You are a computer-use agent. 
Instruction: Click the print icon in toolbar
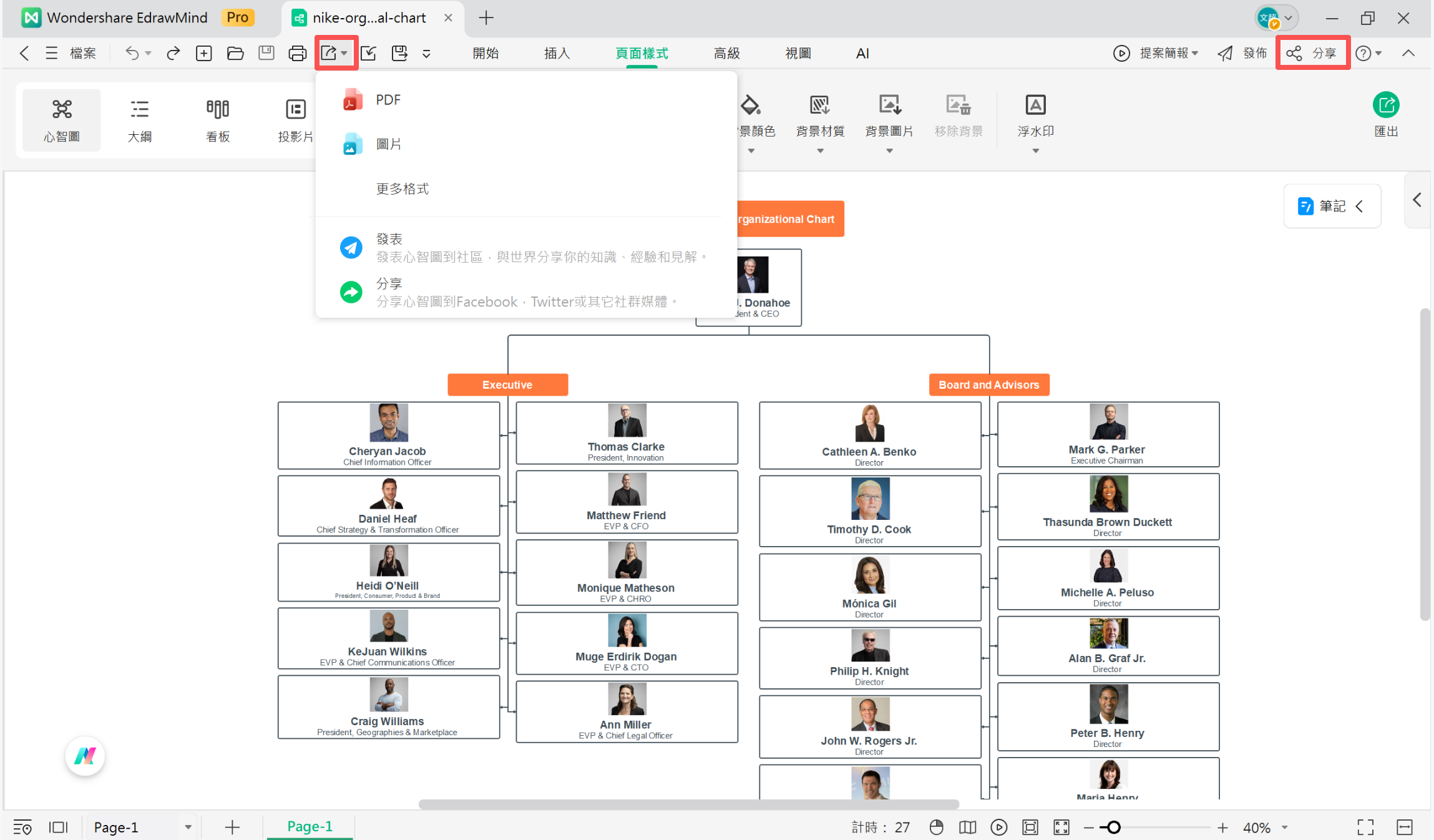pos(297,54)
